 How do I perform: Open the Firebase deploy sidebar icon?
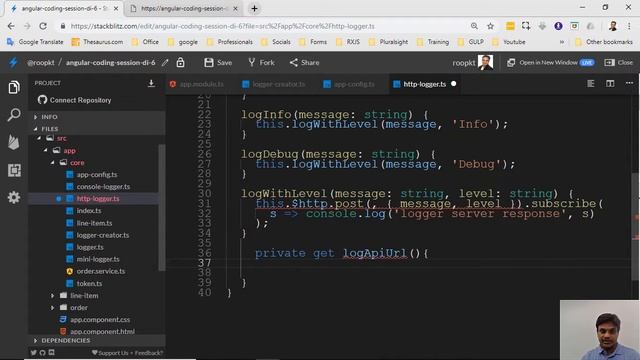[14, 142]
